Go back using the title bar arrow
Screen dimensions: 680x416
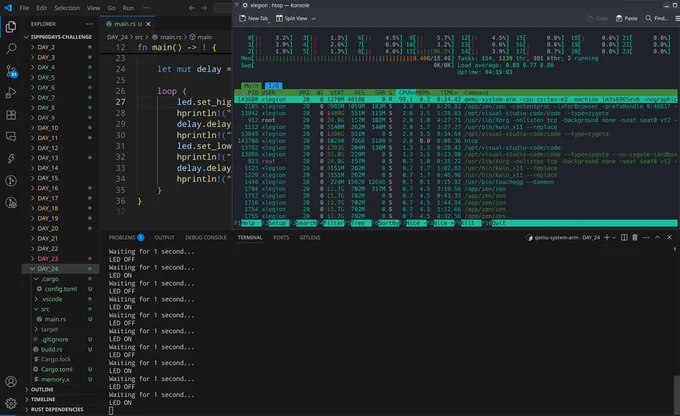[x=192, y=8]
